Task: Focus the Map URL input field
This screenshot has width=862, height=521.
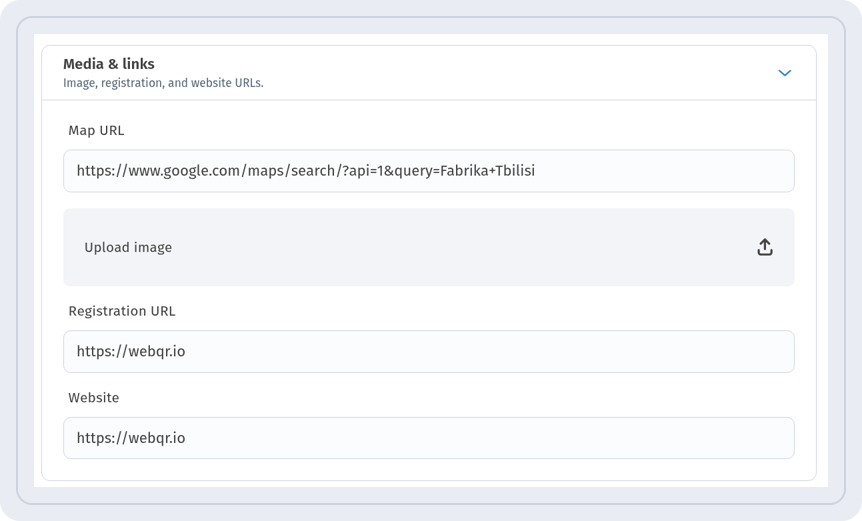Action: coord(429,171)
